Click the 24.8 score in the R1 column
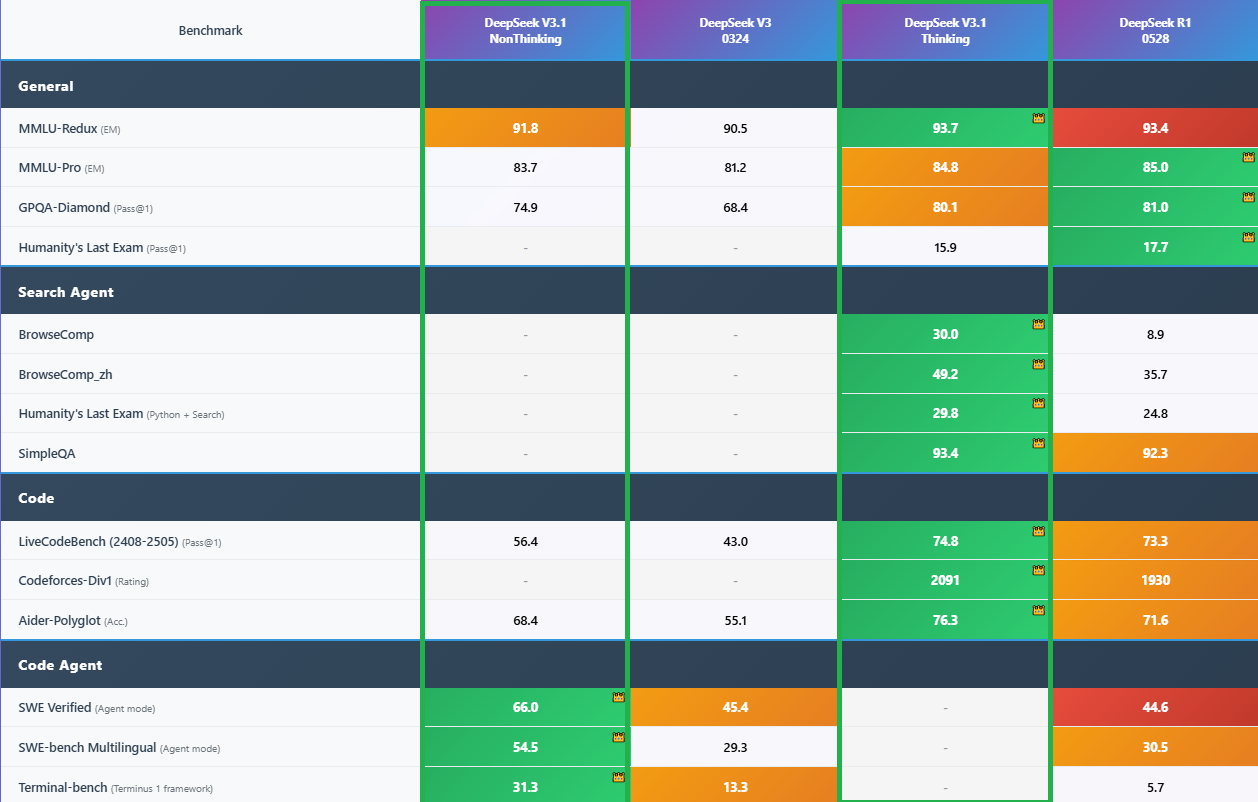 (x=1155, y=413)
